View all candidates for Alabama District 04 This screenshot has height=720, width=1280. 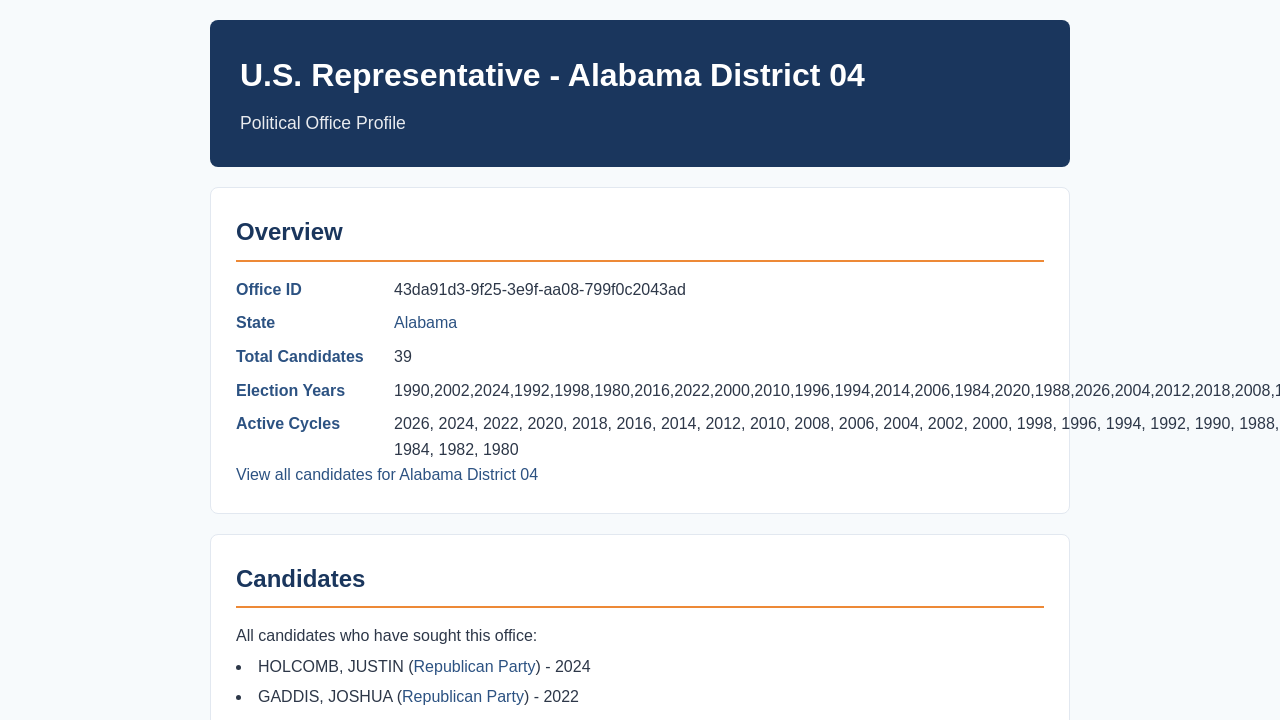tap(387, 475)
